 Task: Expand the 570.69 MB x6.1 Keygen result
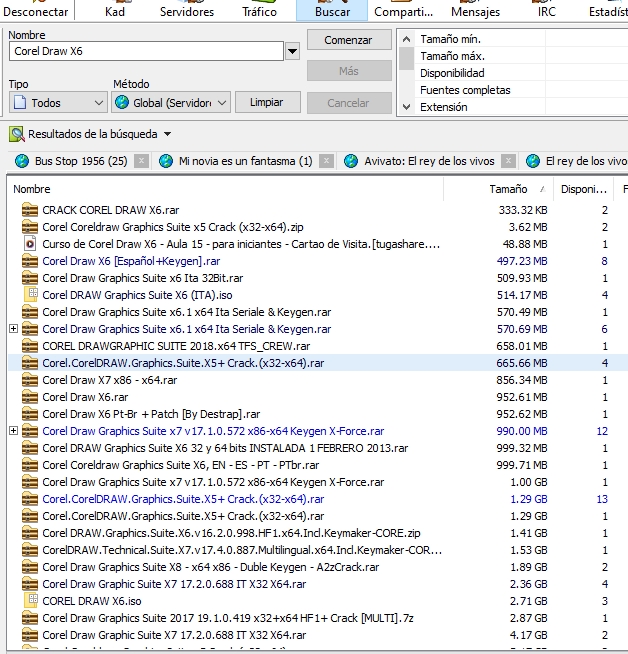(x=13, y=329)
